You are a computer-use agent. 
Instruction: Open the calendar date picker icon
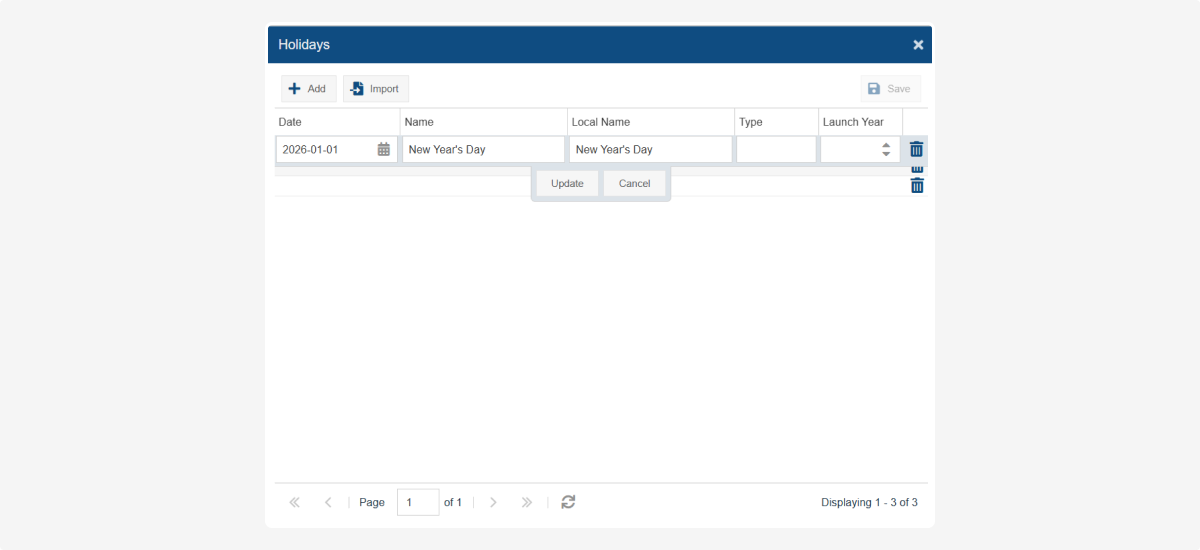tap(384, 150)
